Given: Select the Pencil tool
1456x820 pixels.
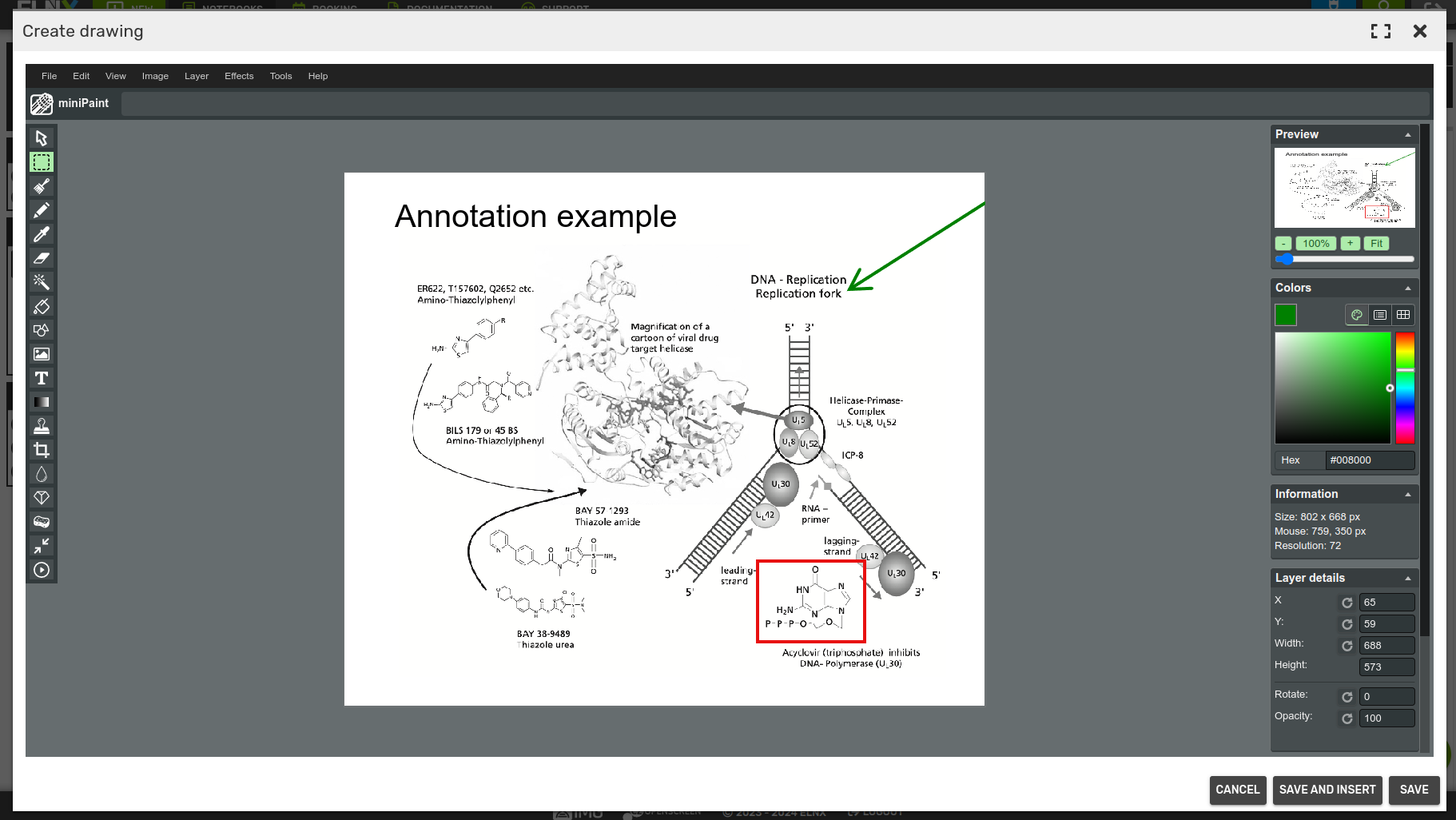Looking at the screenshot, I should [x=42, y=210].
